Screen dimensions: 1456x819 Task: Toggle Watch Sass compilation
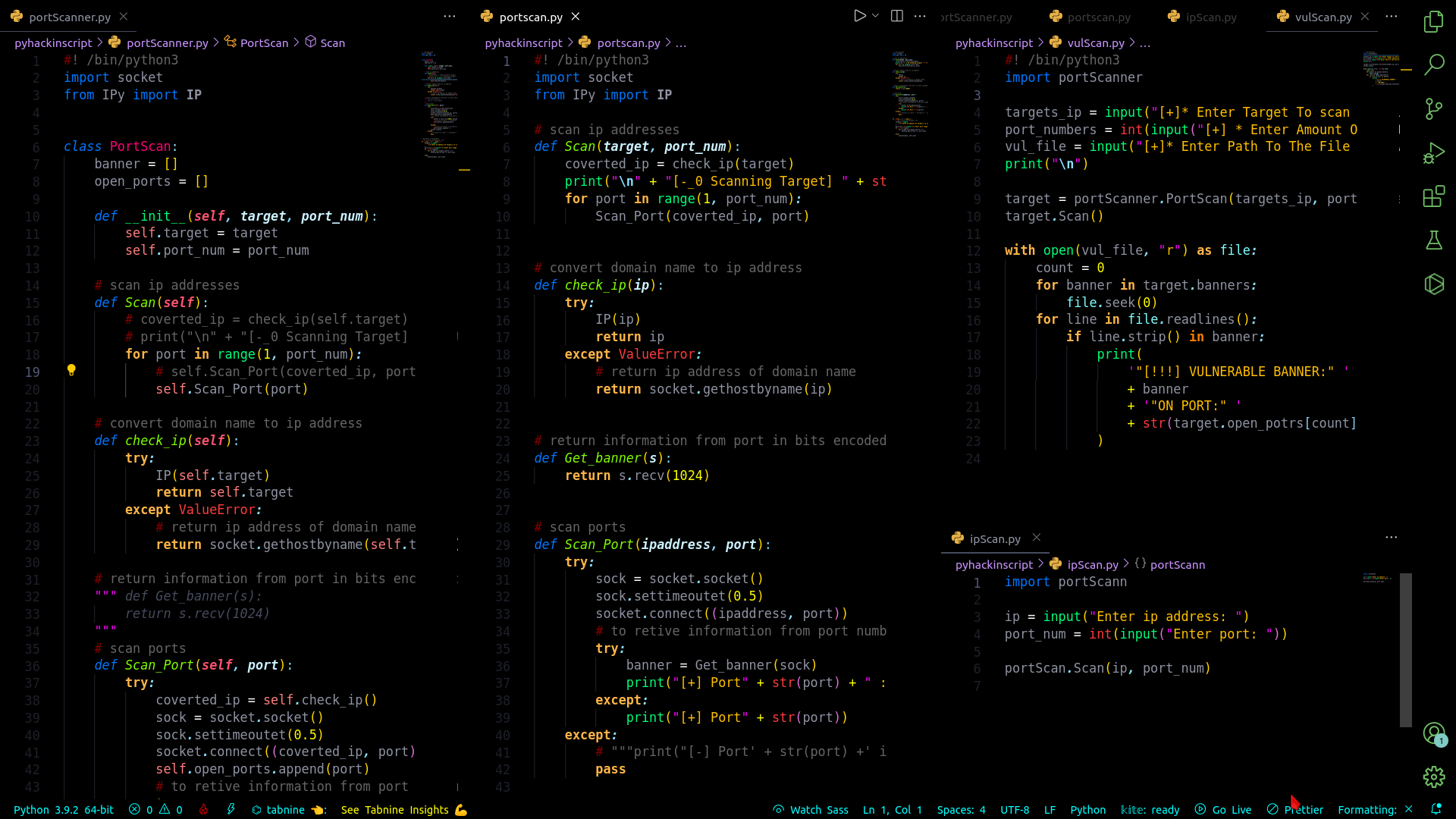[x=810, y=809]
